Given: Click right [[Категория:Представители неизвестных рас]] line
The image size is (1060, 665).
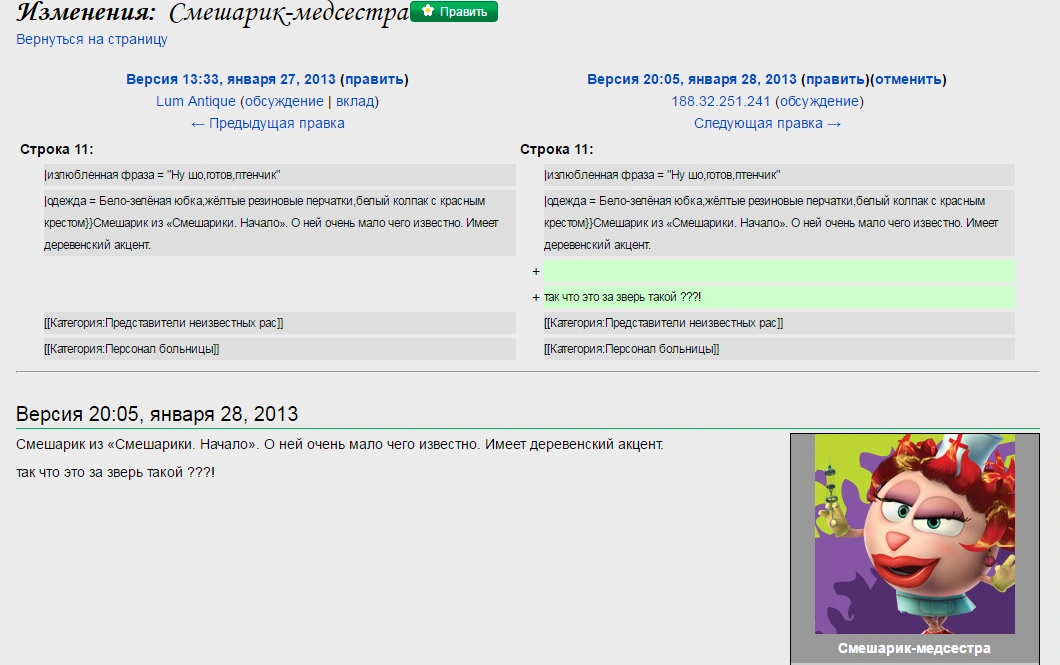Looking at the screenshot, I should 779,323.
